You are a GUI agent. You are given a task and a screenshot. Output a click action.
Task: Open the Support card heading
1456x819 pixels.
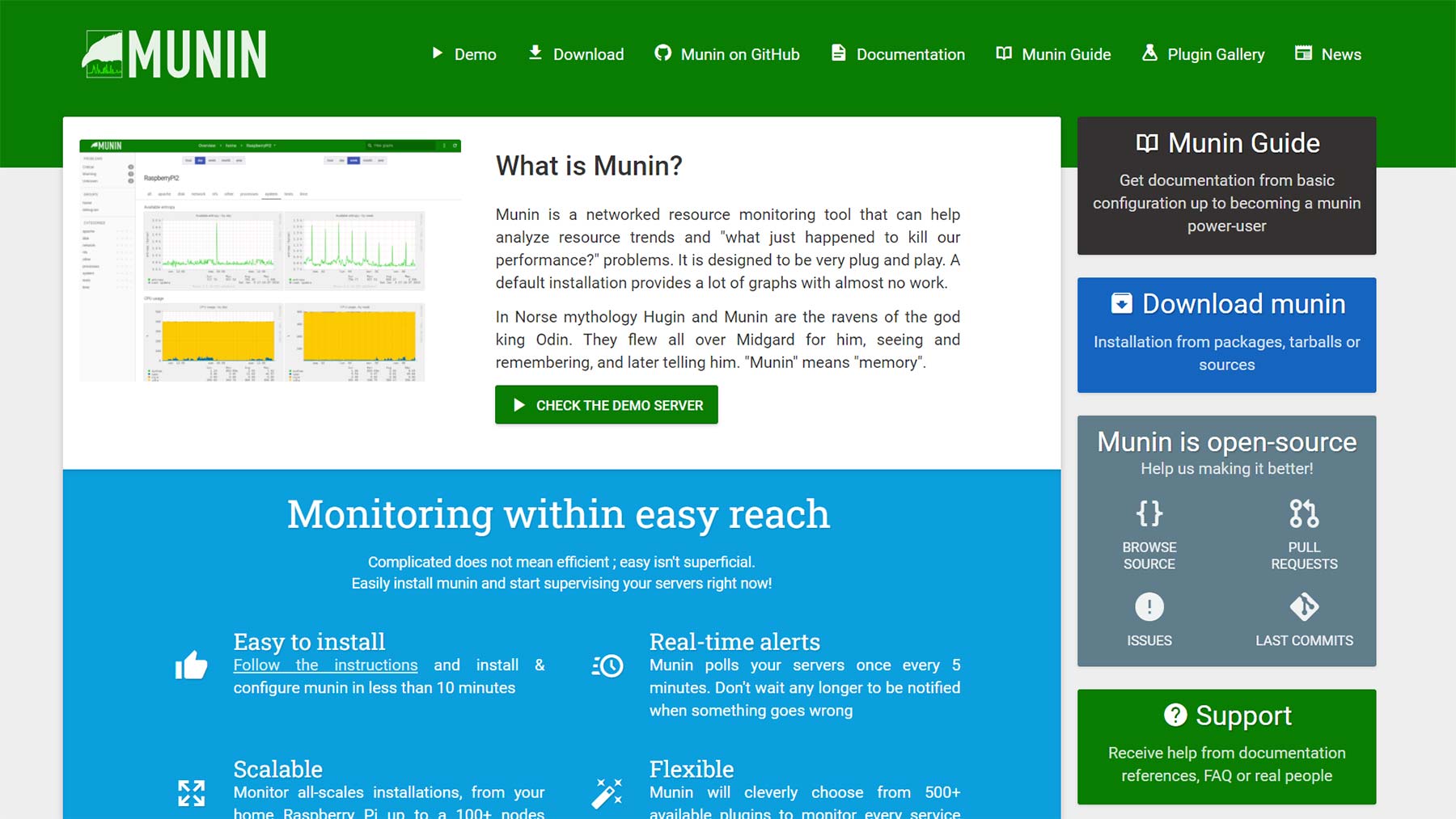(x=1244, y=716)
